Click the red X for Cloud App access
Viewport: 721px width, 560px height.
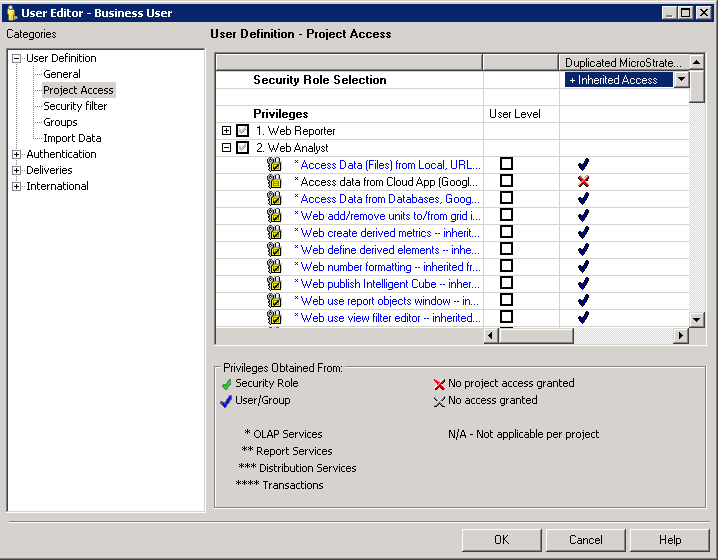tap(583, 181)
